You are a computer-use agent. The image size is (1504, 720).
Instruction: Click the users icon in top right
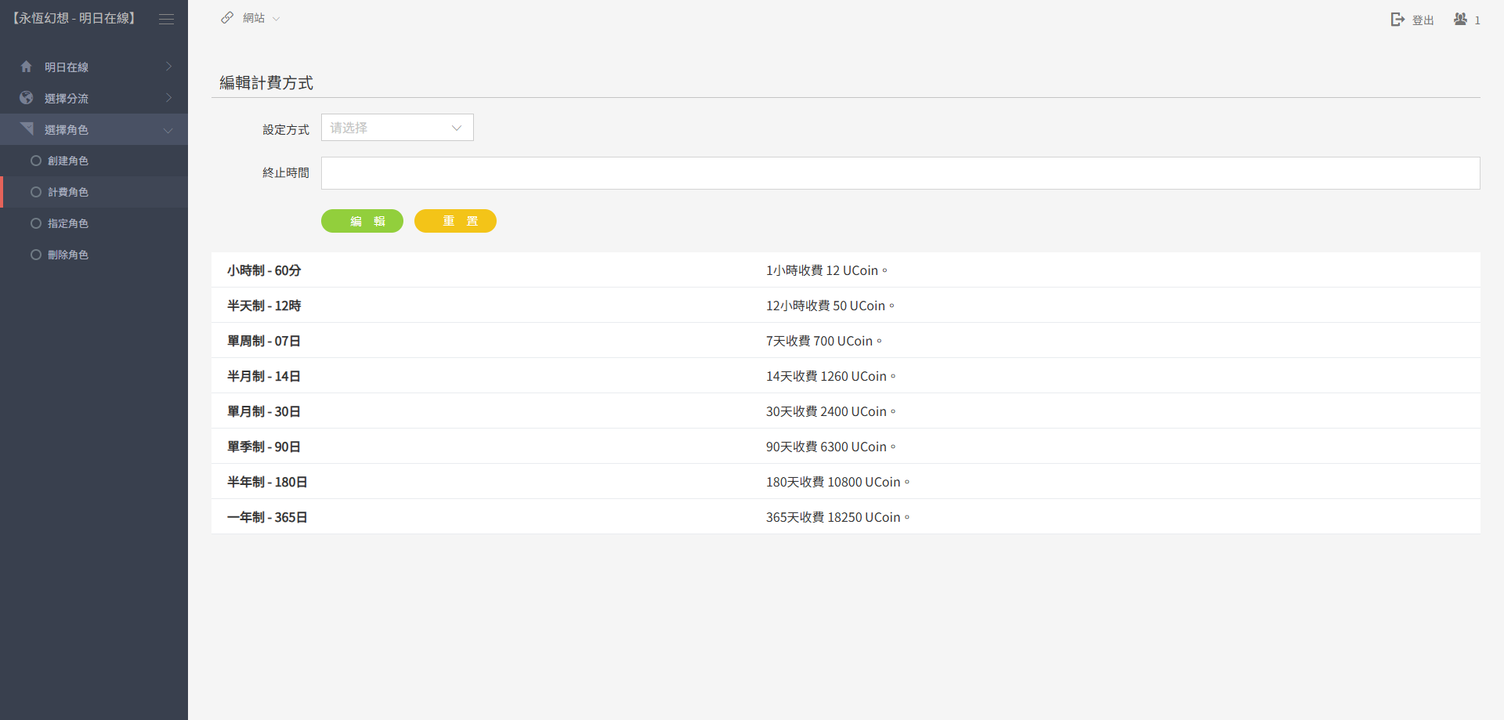1460,20
